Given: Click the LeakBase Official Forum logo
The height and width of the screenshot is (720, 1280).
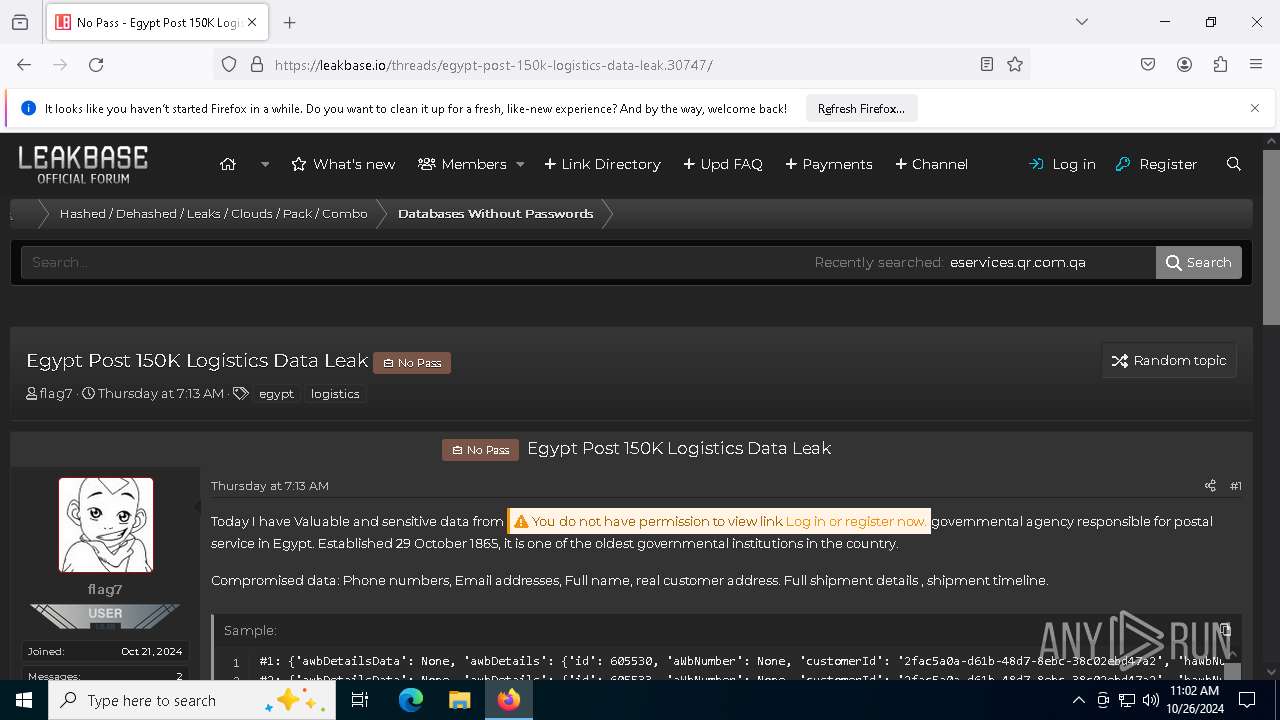Looking at the screenshot, I should [83, 164].
